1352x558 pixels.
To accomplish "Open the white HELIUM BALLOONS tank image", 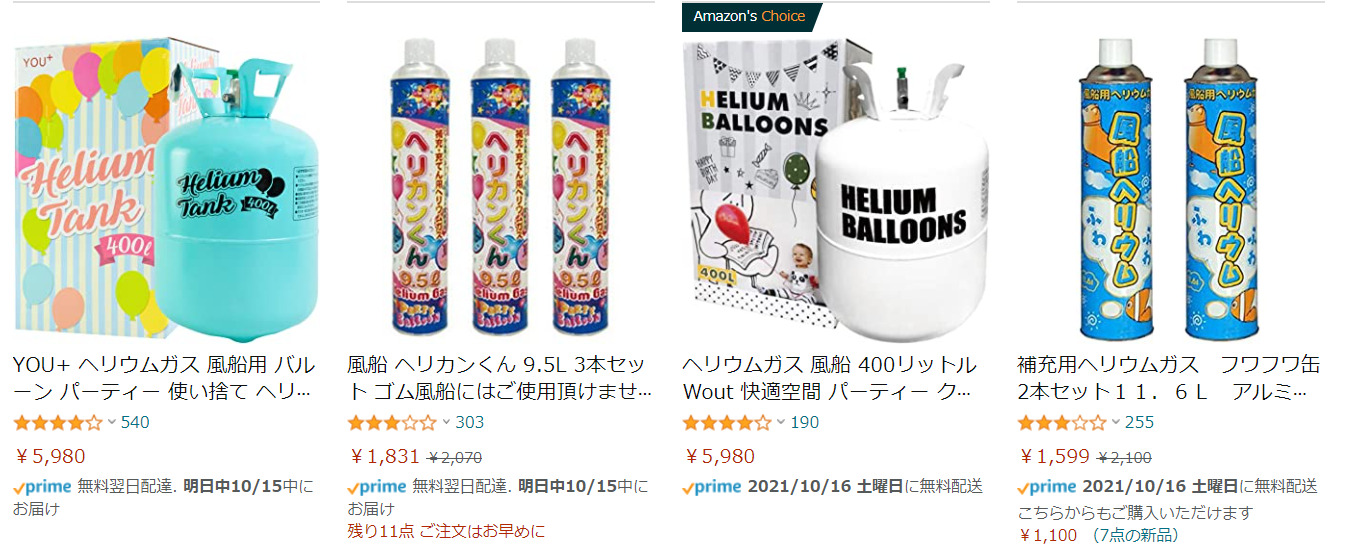I will click(x=835, y=187).
